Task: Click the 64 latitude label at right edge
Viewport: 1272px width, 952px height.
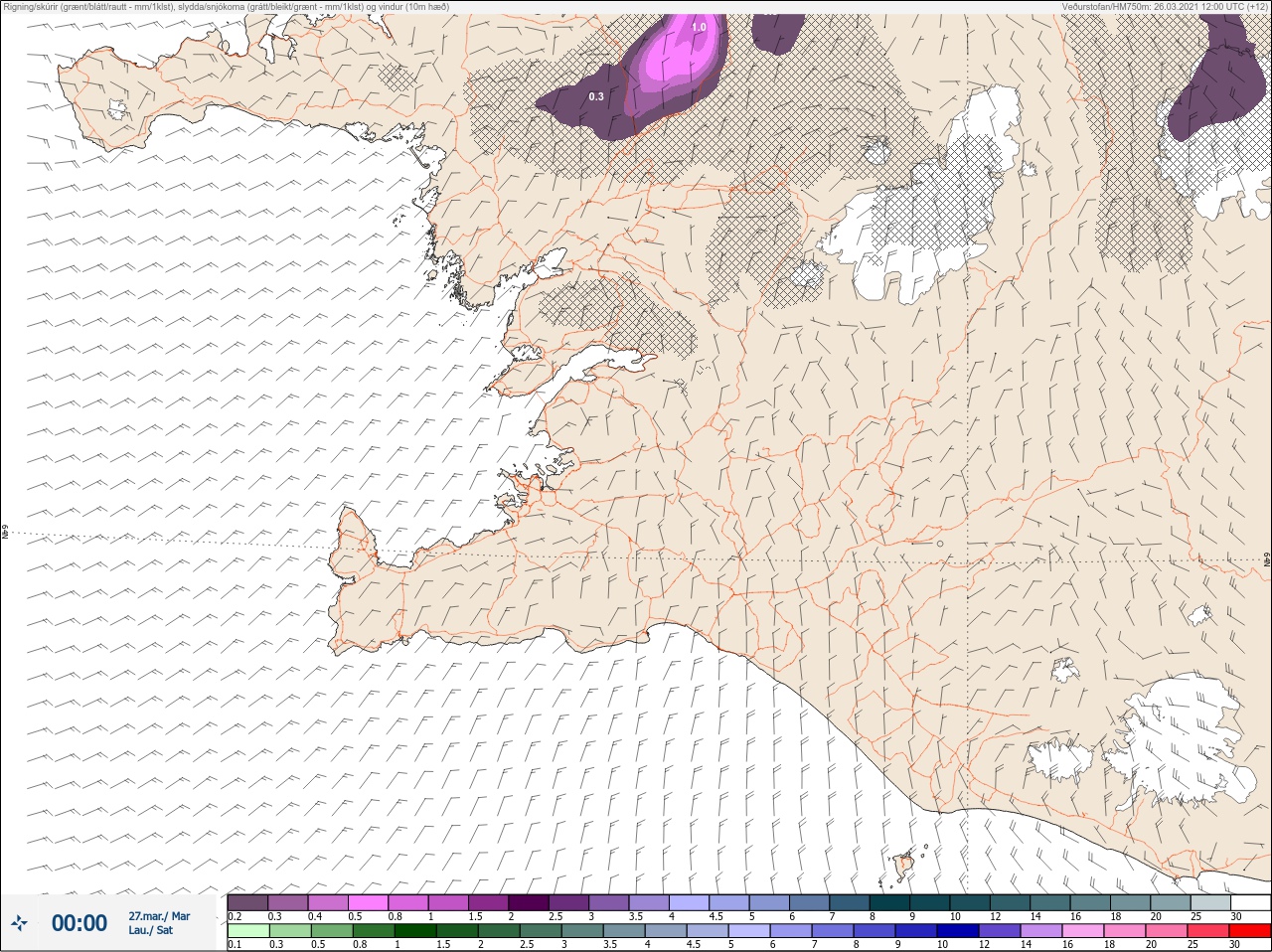Action: tap(1266, 559)
